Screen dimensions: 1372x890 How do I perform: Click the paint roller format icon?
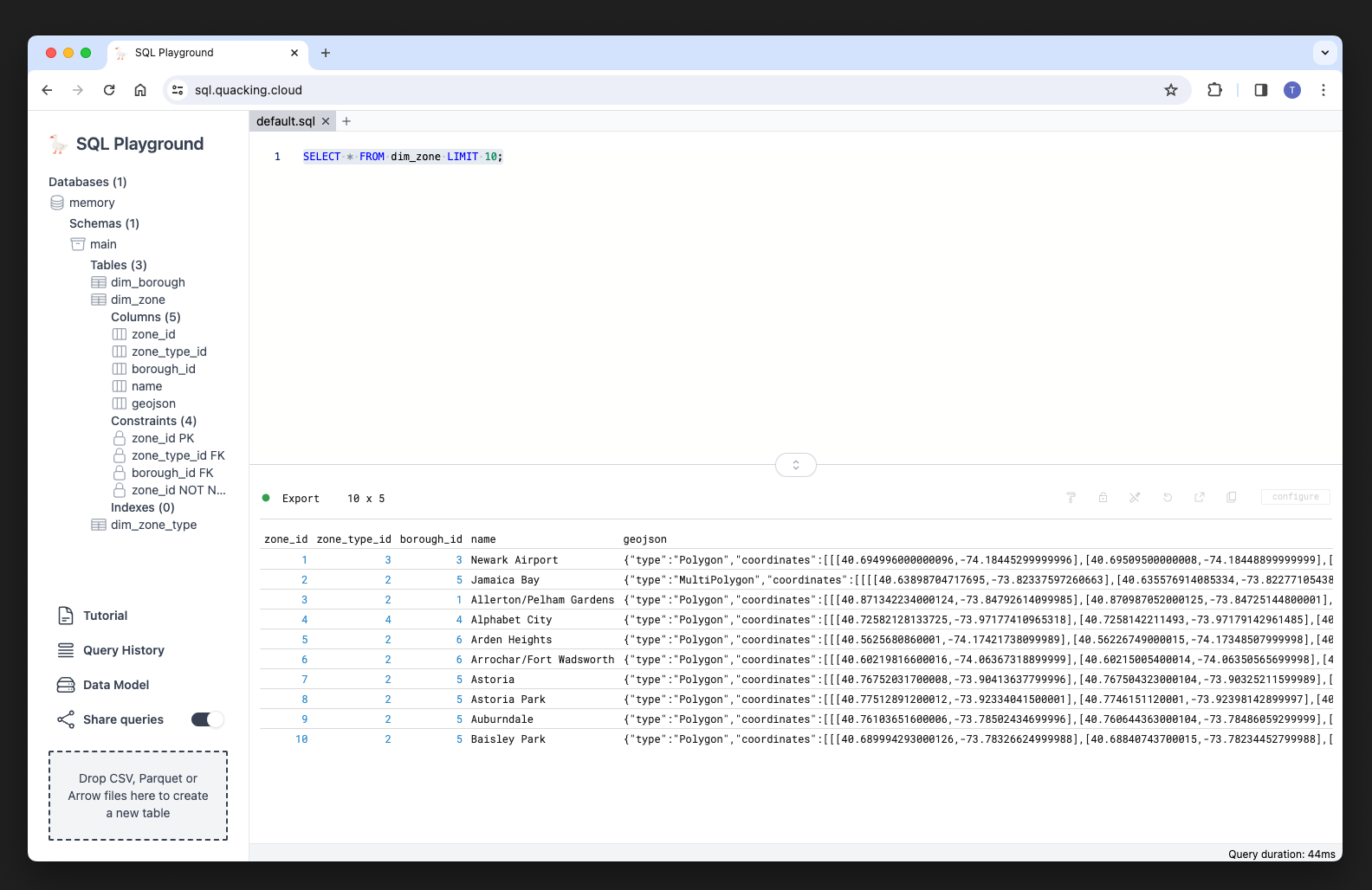click(1071, 498)
